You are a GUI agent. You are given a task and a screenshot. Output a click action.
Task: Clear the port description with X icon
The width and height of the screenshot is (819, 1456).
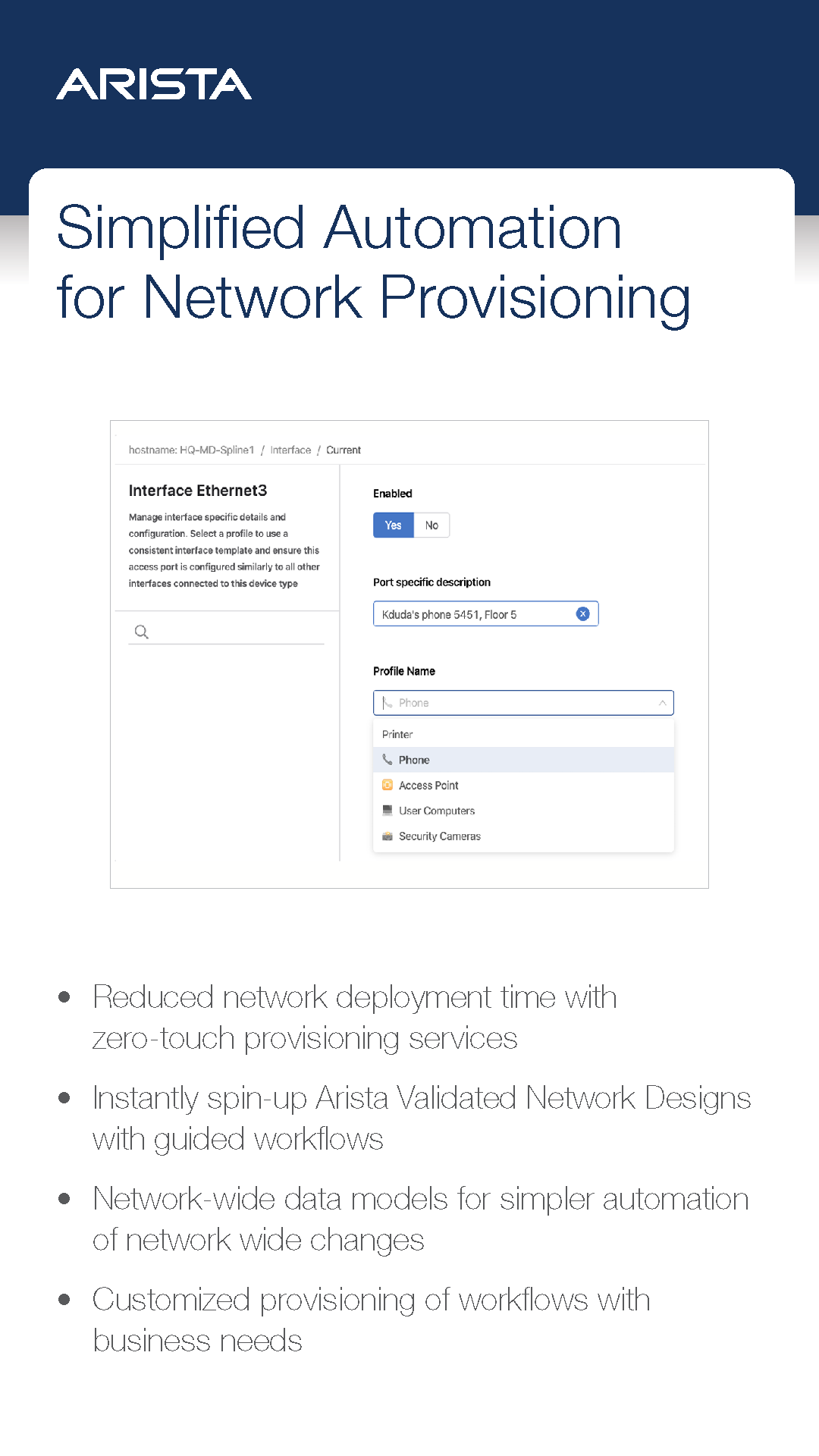pyautogui.click(x=582, y=614)
